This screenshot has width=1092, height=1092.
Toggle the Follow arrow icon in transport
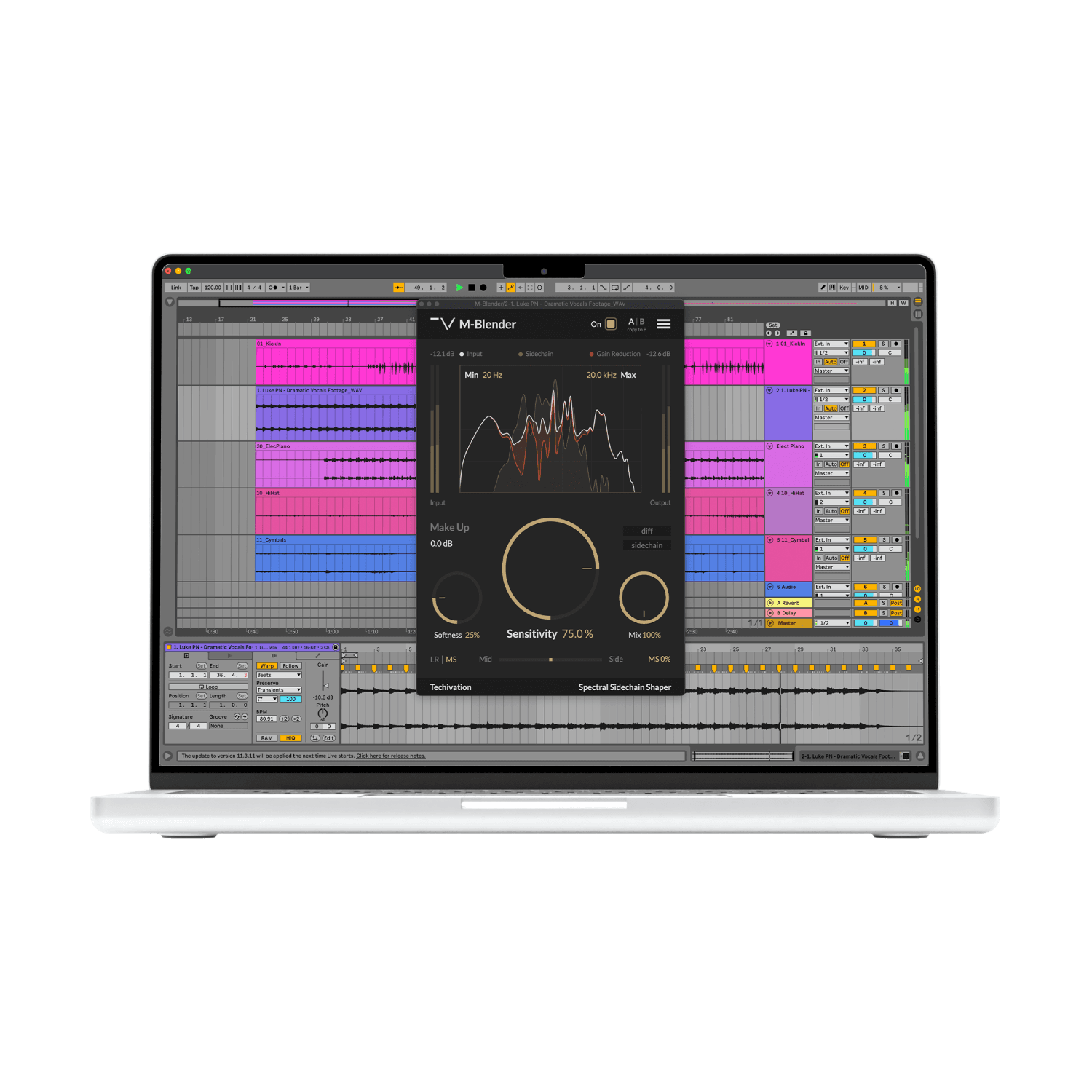point(398,288)
